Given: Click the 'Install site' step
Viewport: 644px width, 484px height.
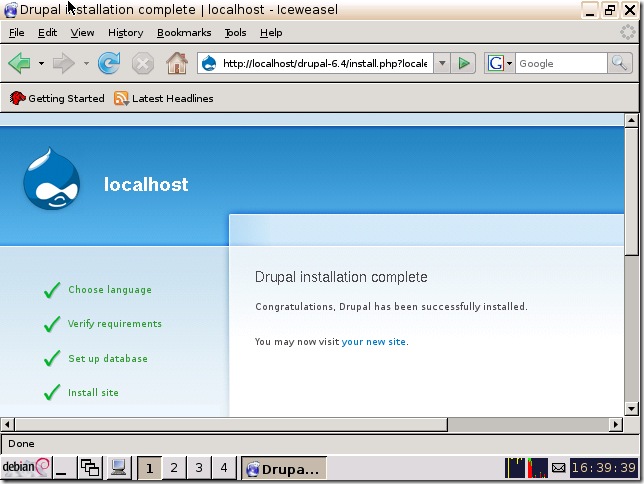Looking at the screenshot, I should 93,392.
